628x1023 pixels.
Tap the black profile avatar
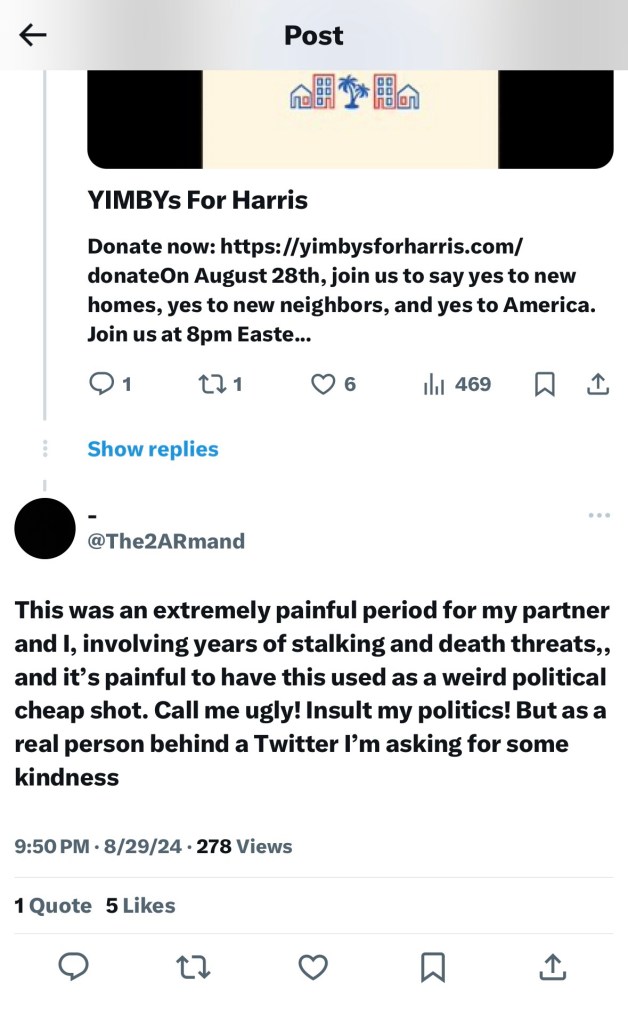pos(45,528)
